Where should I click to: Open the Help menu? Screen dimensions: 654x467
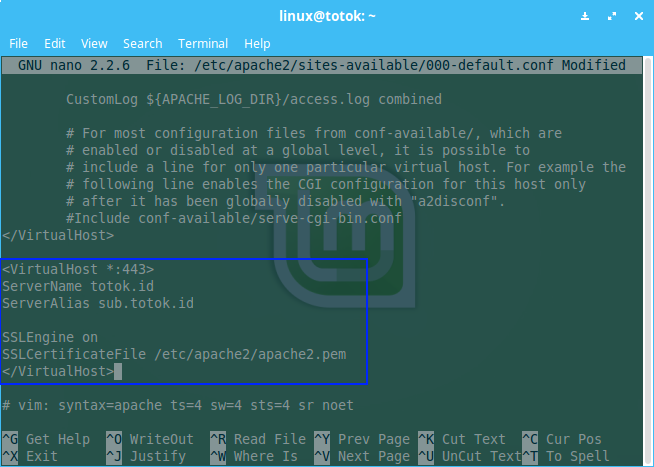click(257, 43)
